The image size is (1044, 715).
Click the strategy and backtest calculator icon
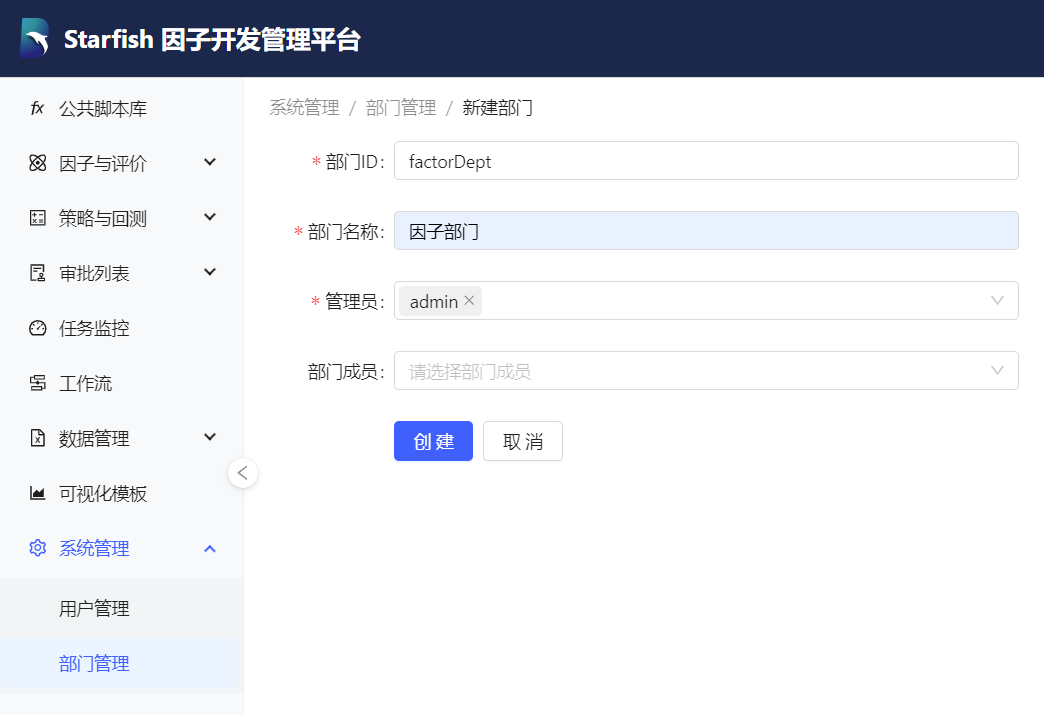click(x=38, y=218)
